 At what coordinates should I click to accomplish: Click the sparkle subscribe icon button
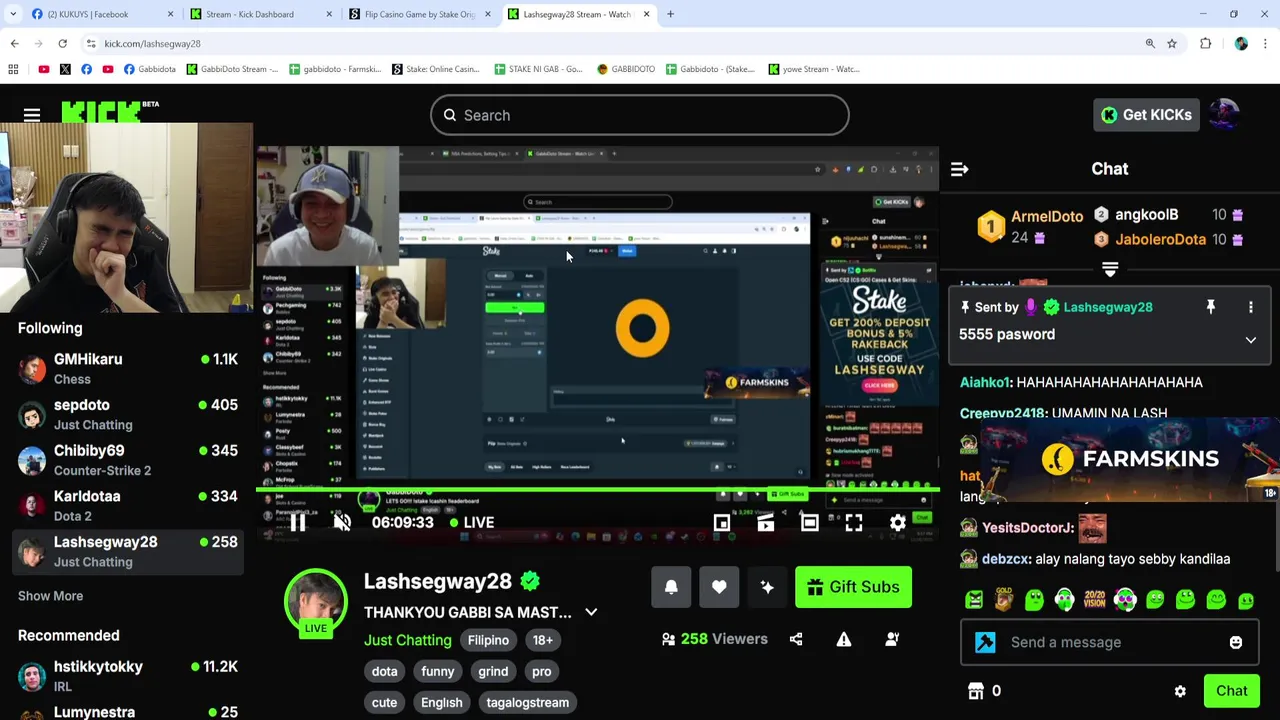[767, 587]
